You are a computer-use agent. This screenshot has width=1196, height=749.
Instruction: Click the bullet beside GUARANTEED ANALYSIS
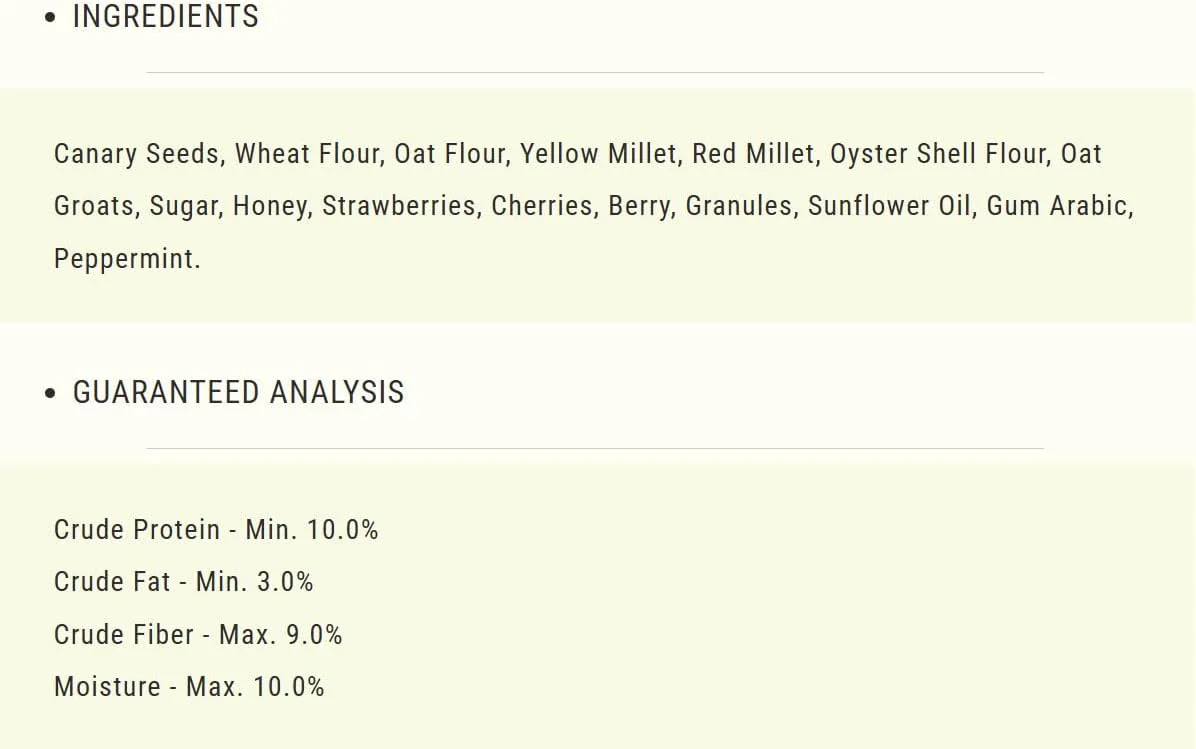coord(50,393)
